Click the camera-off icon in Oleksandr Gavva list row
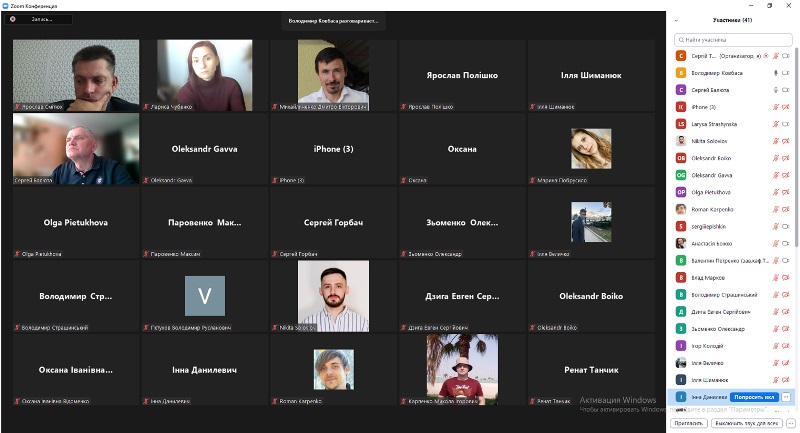 pos(786,175)
